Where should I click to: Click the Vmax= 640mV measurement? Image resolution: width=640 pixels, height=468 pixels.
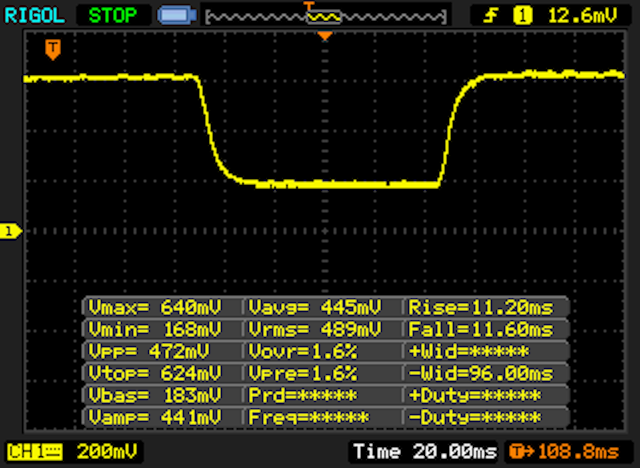point(155,307)
